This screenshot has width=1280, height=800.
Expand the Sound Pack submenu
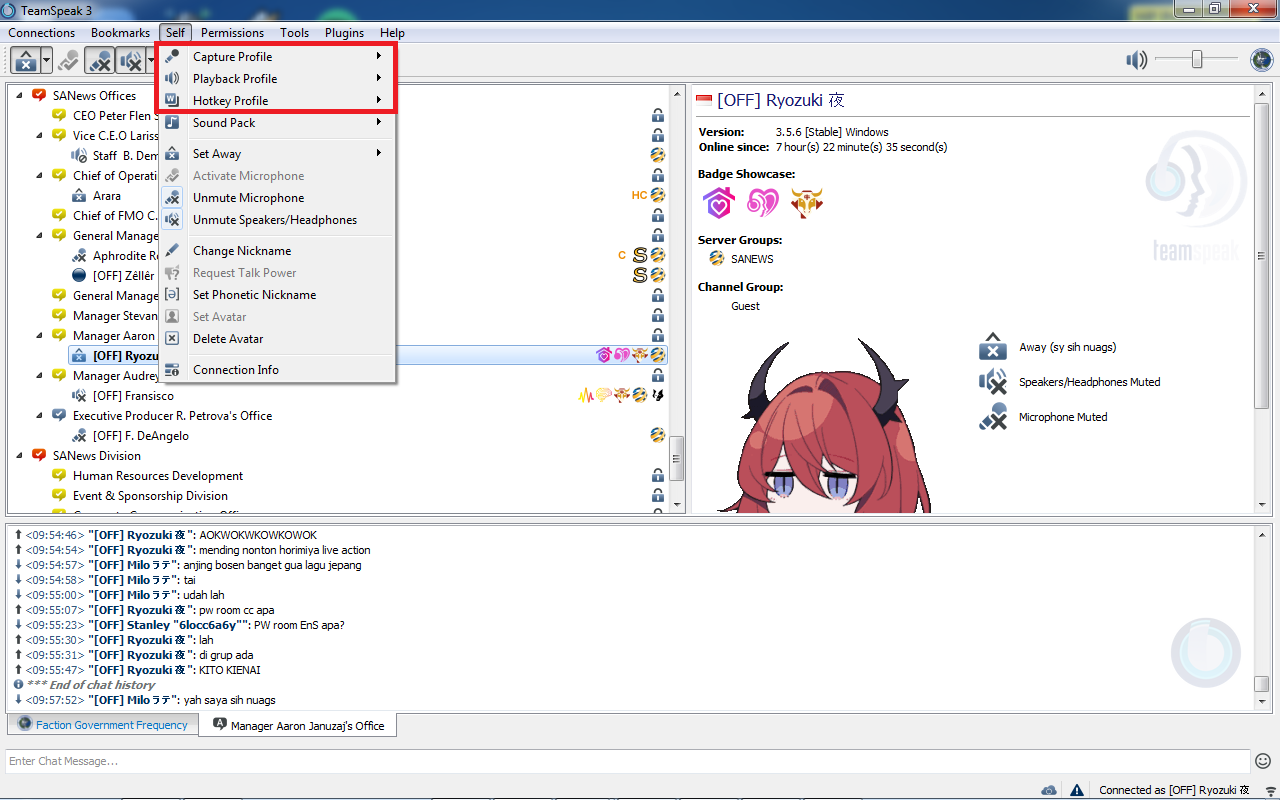coord(276,123)
